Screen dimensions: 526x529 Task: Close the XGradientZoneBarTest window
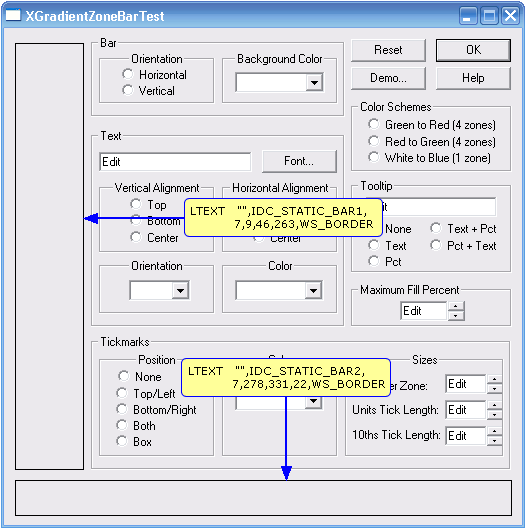pos(510,16)
